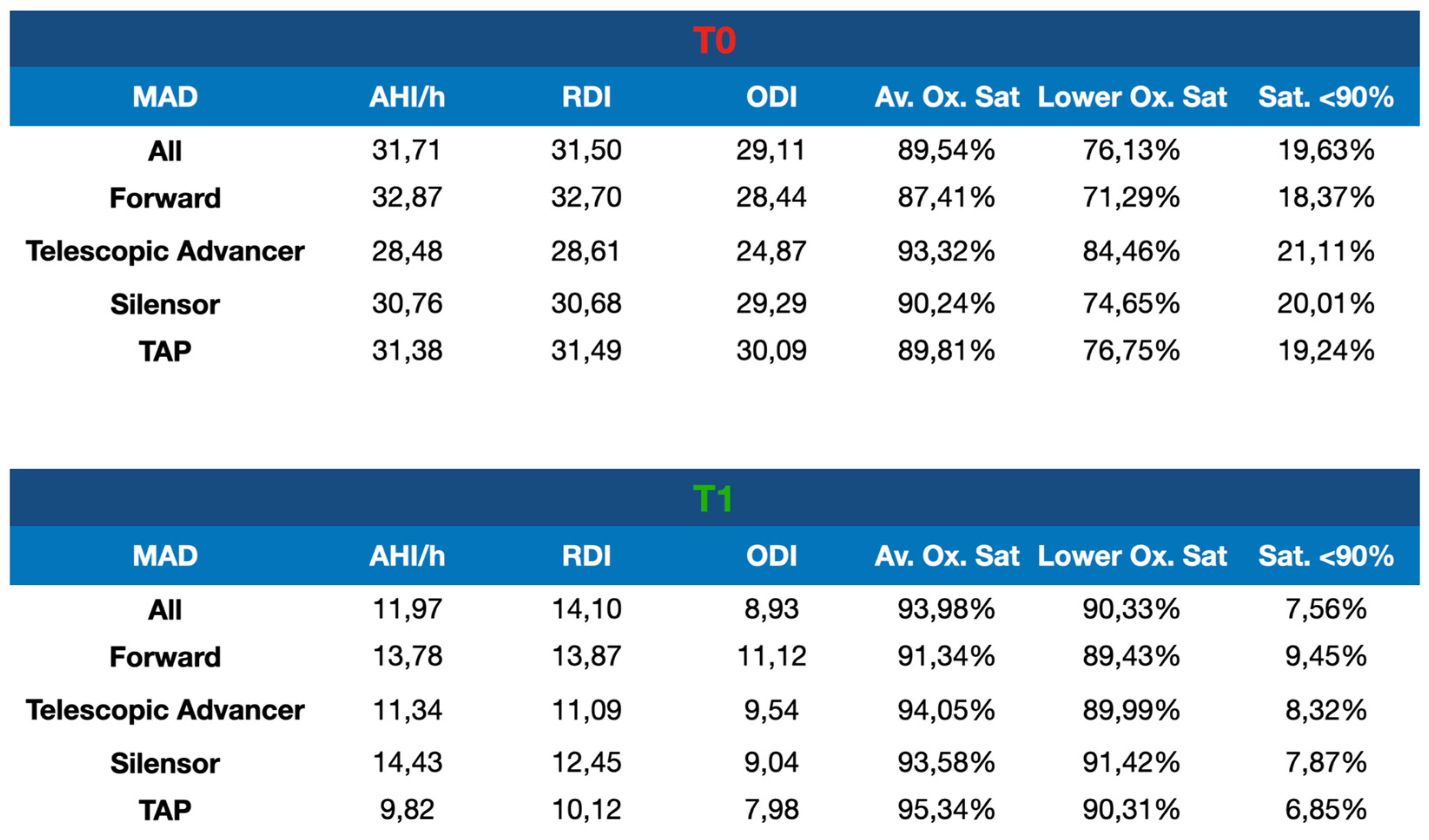Image resolution: width=1429 pixels, height=840 pixels.
Task: Click the cell with value 11,97
Action: 407,609
